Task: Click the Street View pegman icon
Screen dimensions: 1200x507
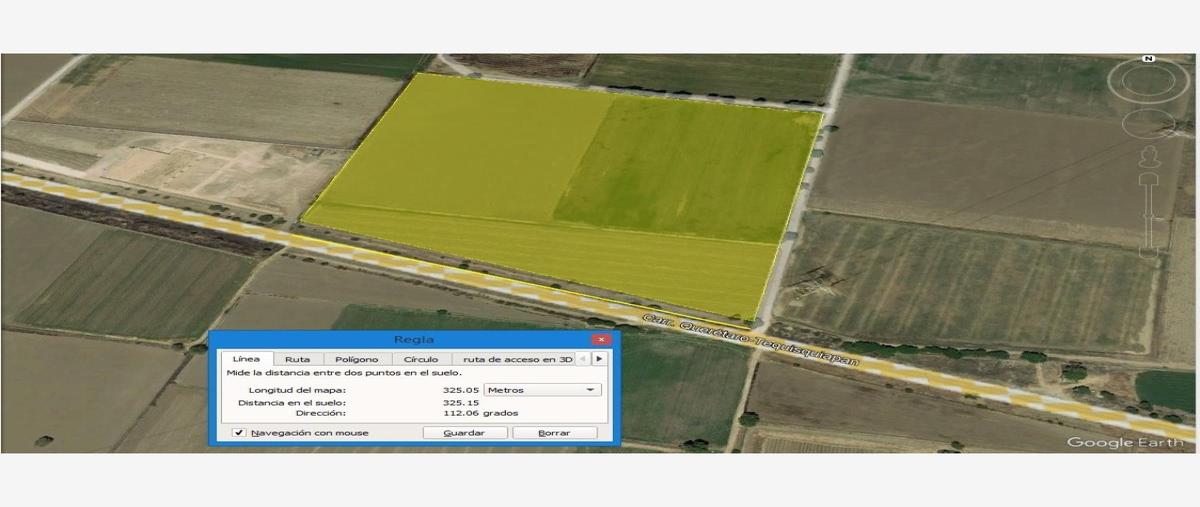Action: click(x=1148, y=156)
